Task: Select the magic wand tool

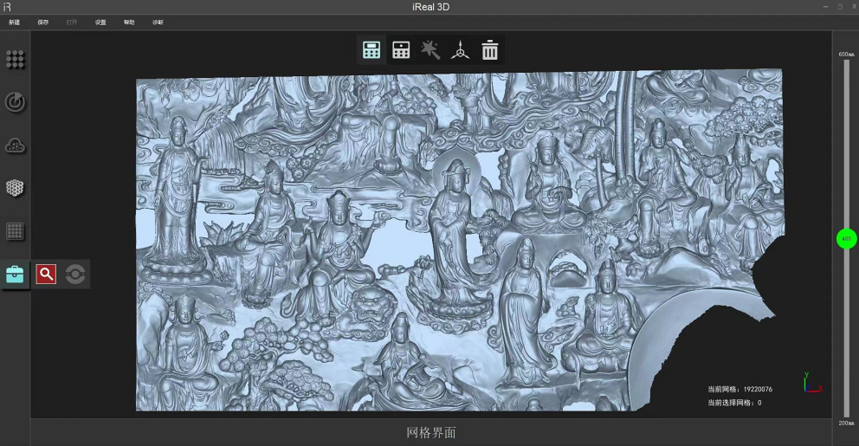Action: point(431,50)
